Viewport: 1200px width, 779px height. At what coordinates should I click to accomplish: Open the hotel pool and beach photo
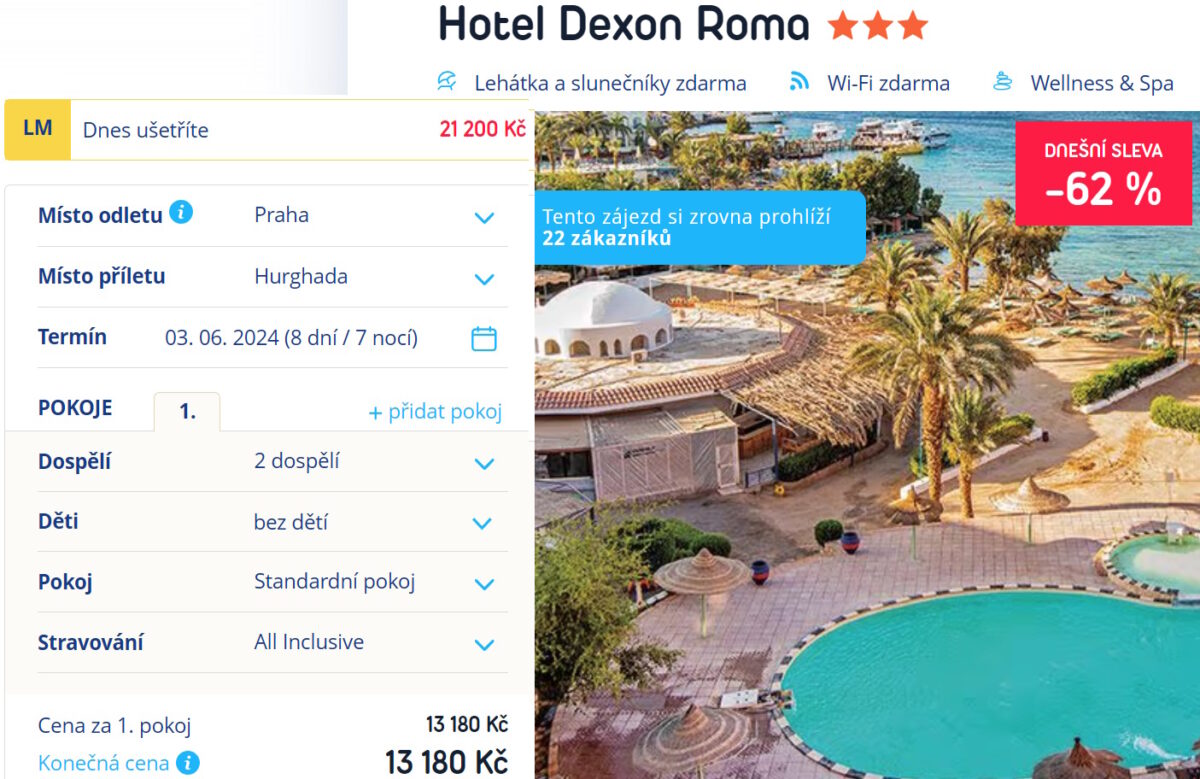[867, 445]
